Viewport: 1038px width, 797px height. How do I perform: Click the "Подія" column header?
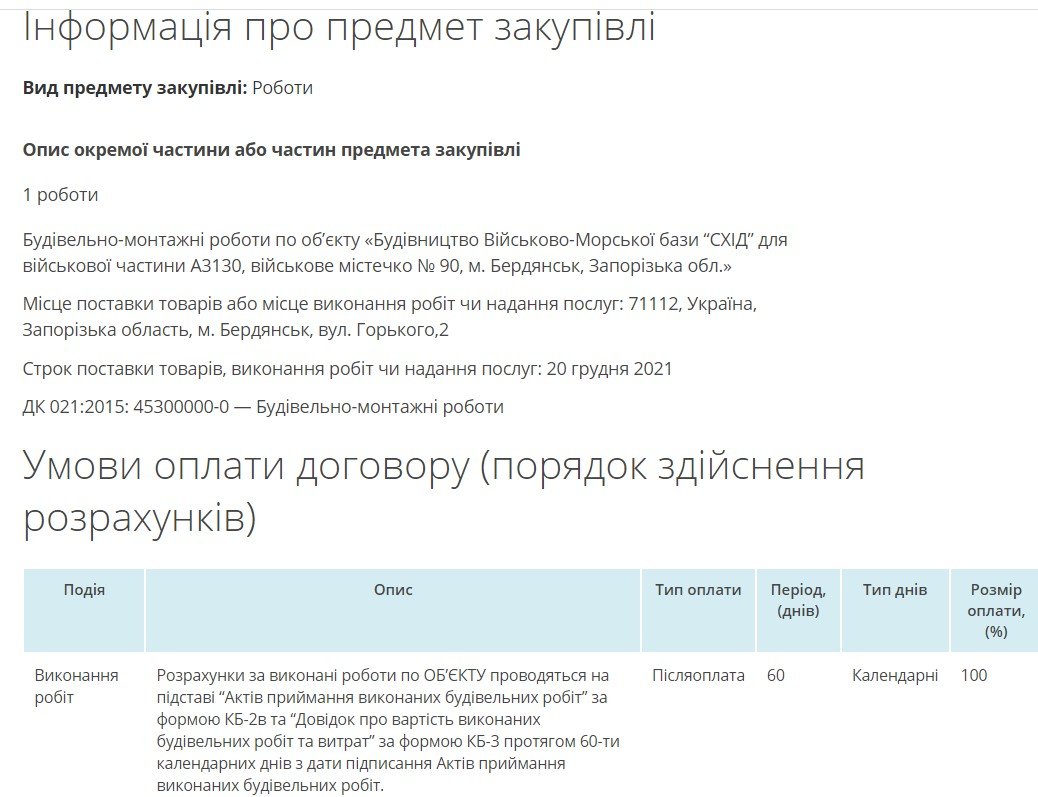click(x=84, y=590)
